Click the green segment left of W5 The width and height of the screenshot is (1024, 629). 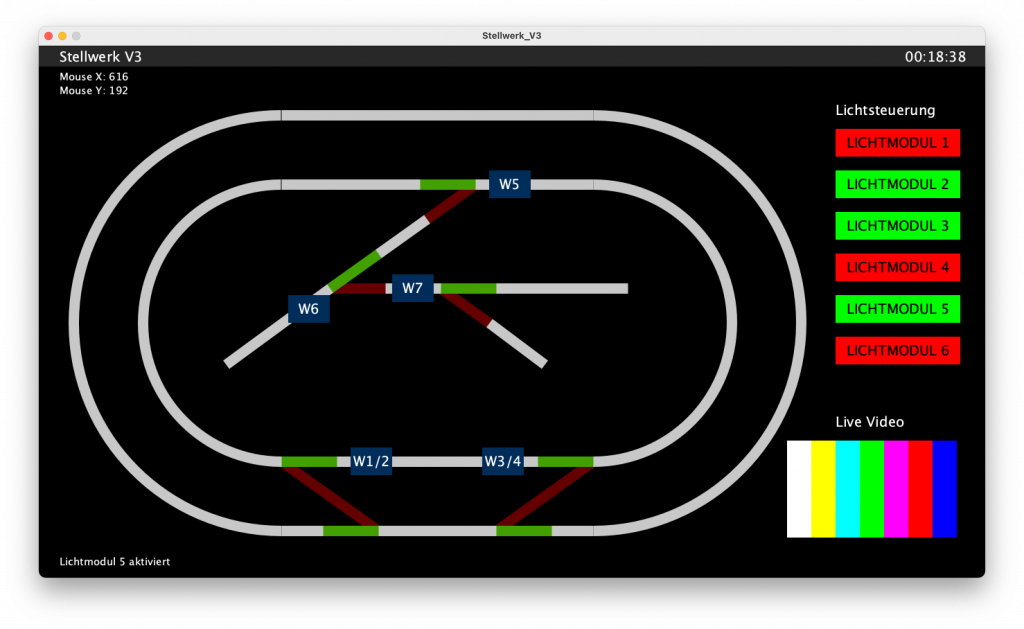click(x=447, y=185)
